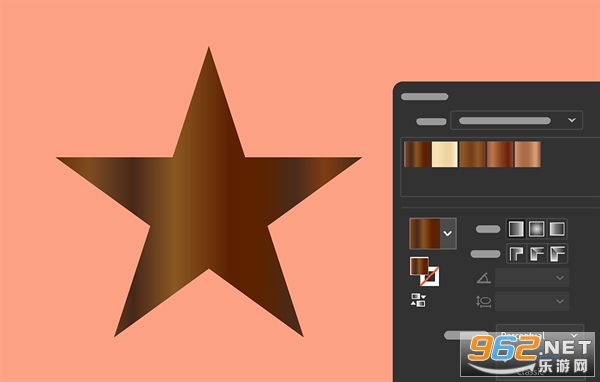
Task: Click the gradient angle icon
Action: pos(484,278)
